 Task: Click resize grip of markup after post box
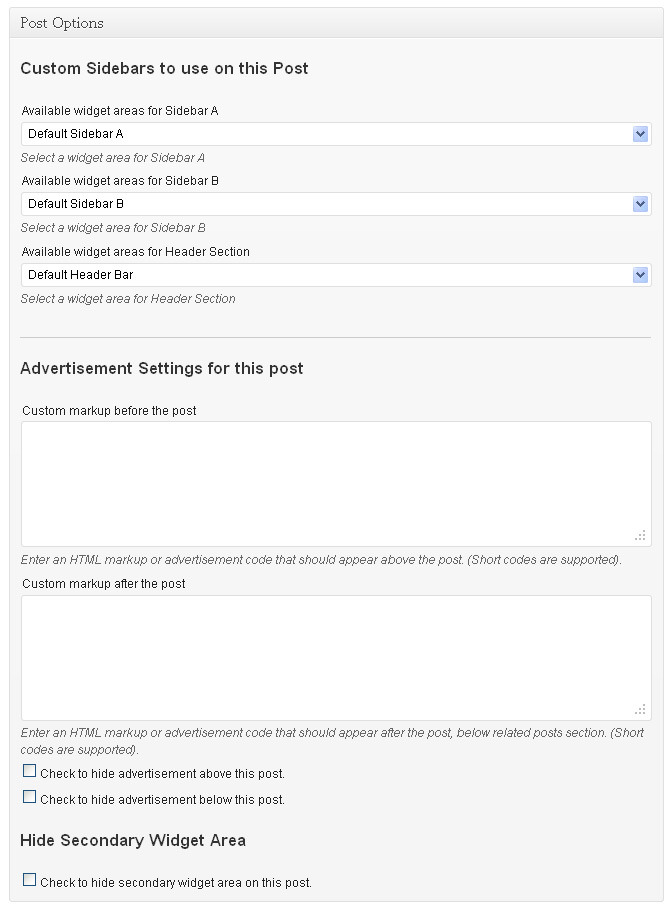(640, 709)
